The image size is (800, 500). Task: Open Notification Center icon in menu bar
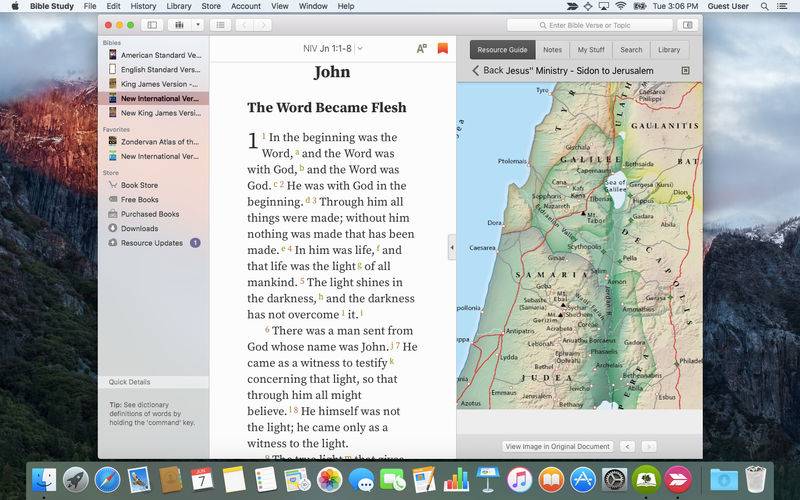[782, 6]
